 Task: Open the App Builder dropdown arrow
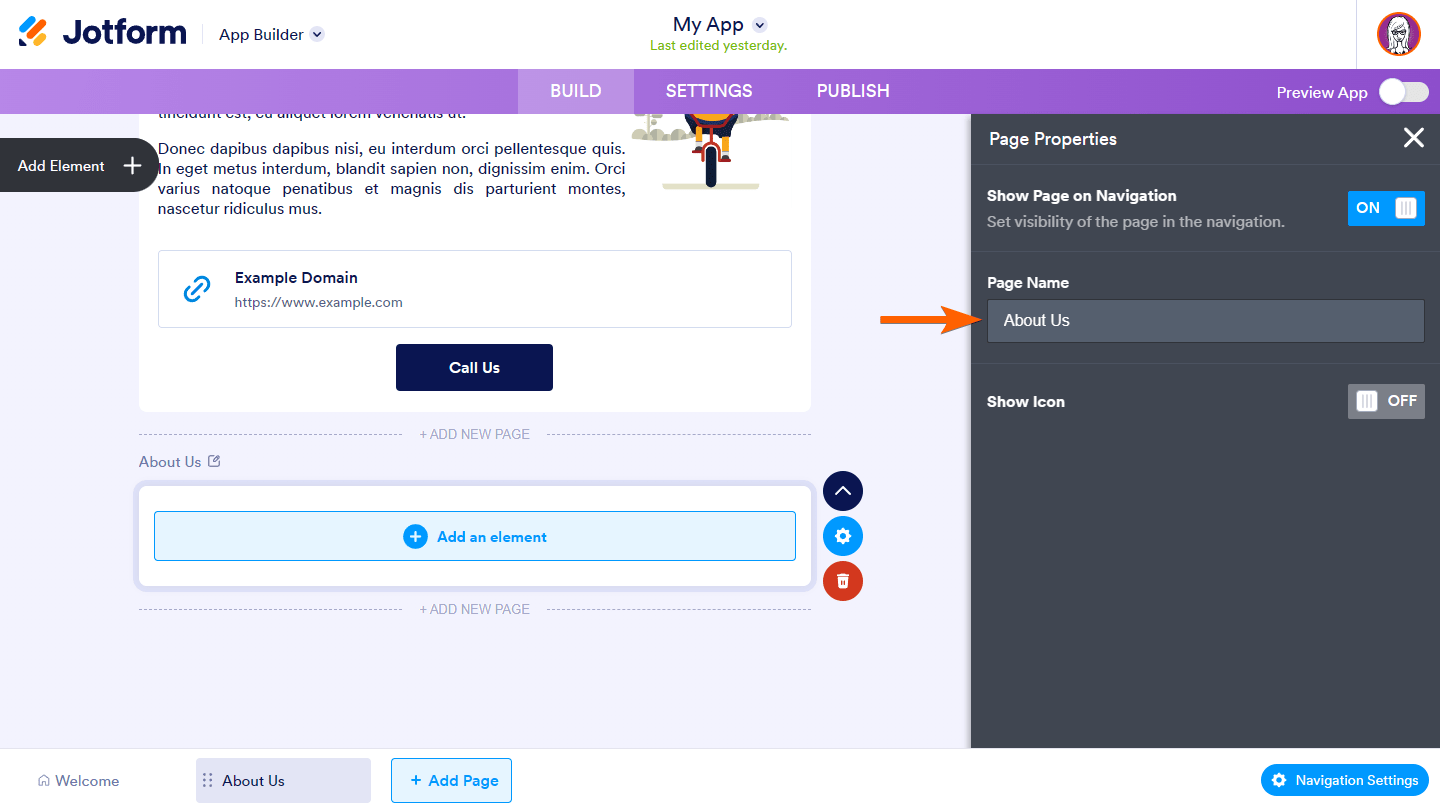(317, 34)
